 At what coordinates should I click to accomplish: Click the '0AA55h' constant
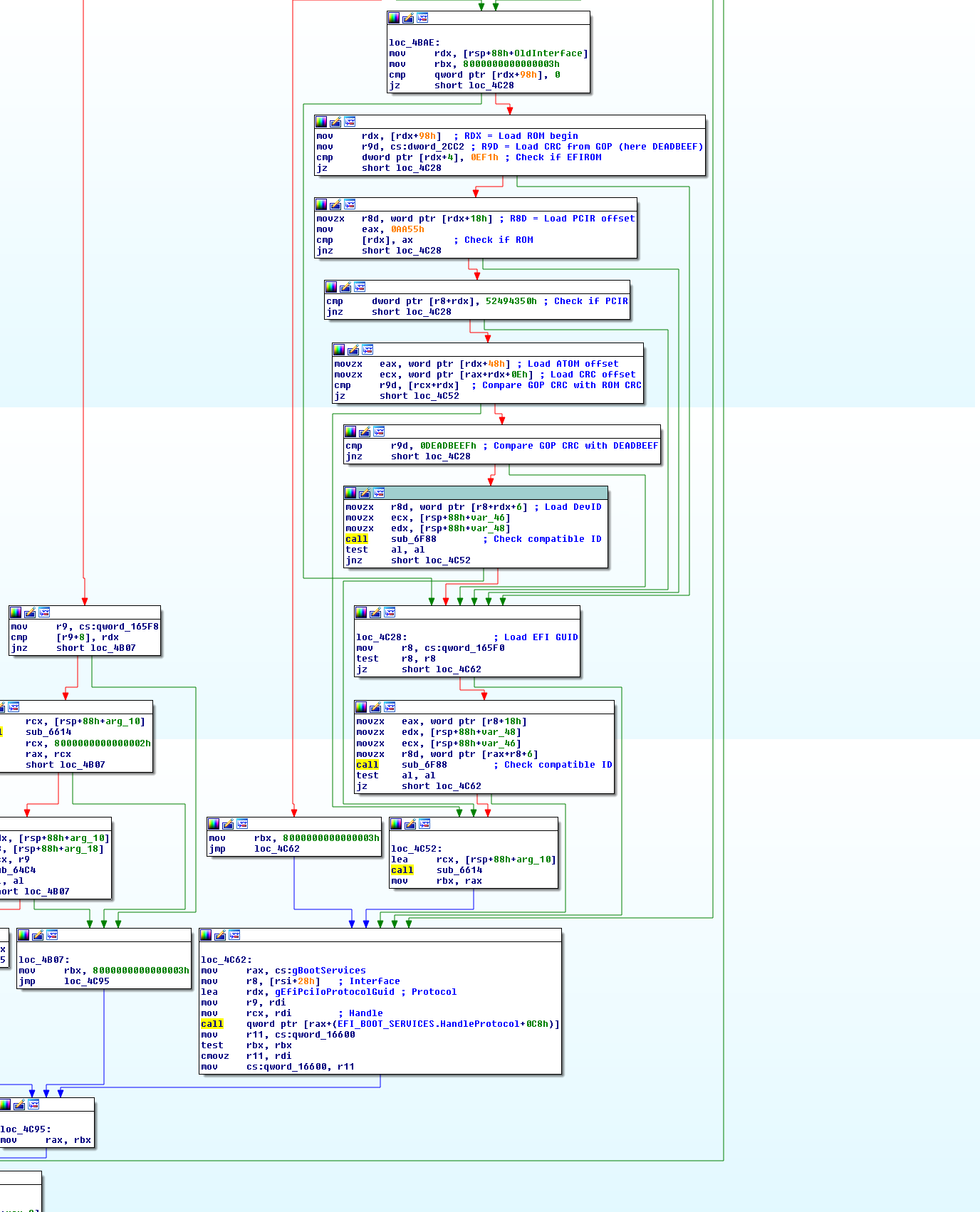407,229
